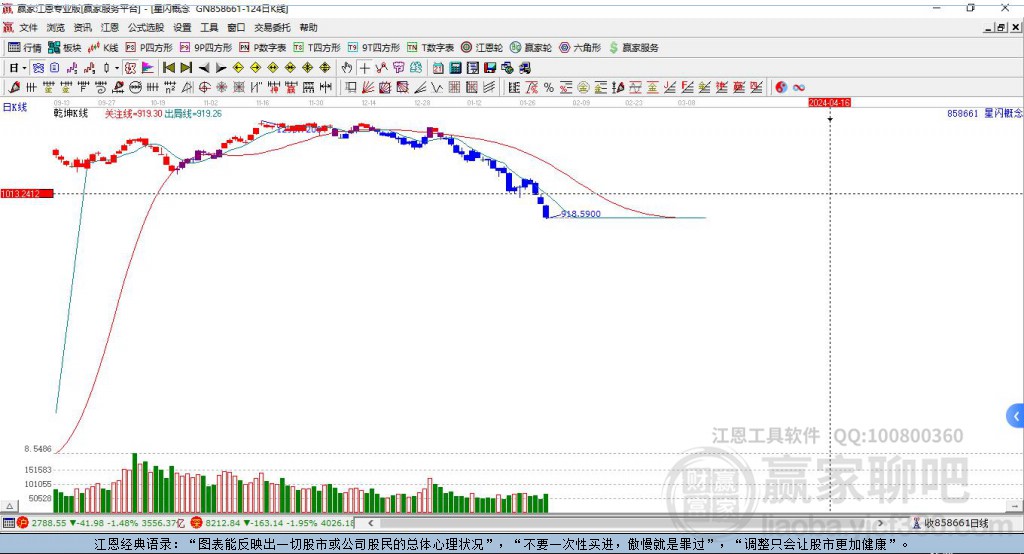Screen dimensions: 1024x554
Task: Click the 918.5900 price annotation
Action: point(581,214)
